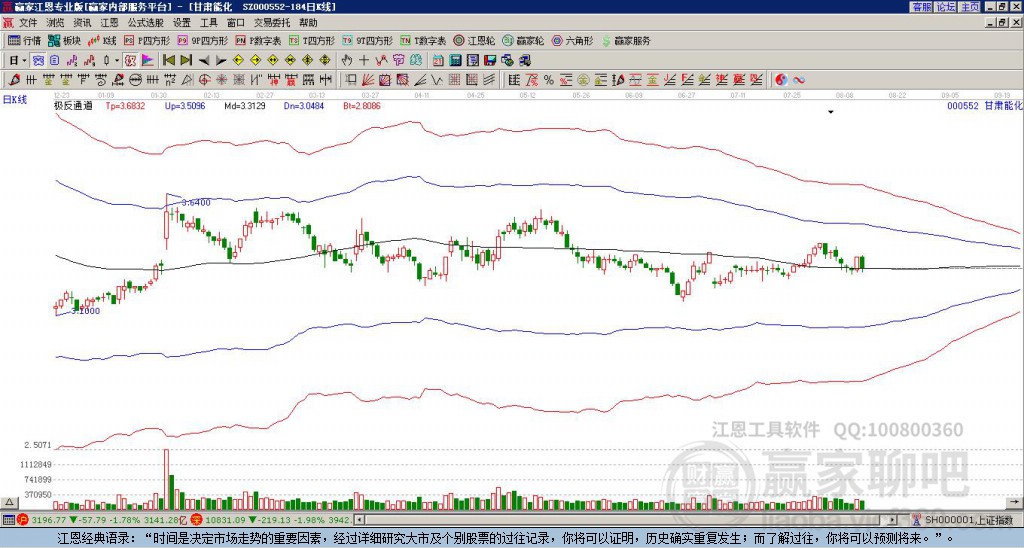Viewport: 1024px width, 548px height.
Task: Click the 3196.77 index value in status bar
Action: [49, 520]
